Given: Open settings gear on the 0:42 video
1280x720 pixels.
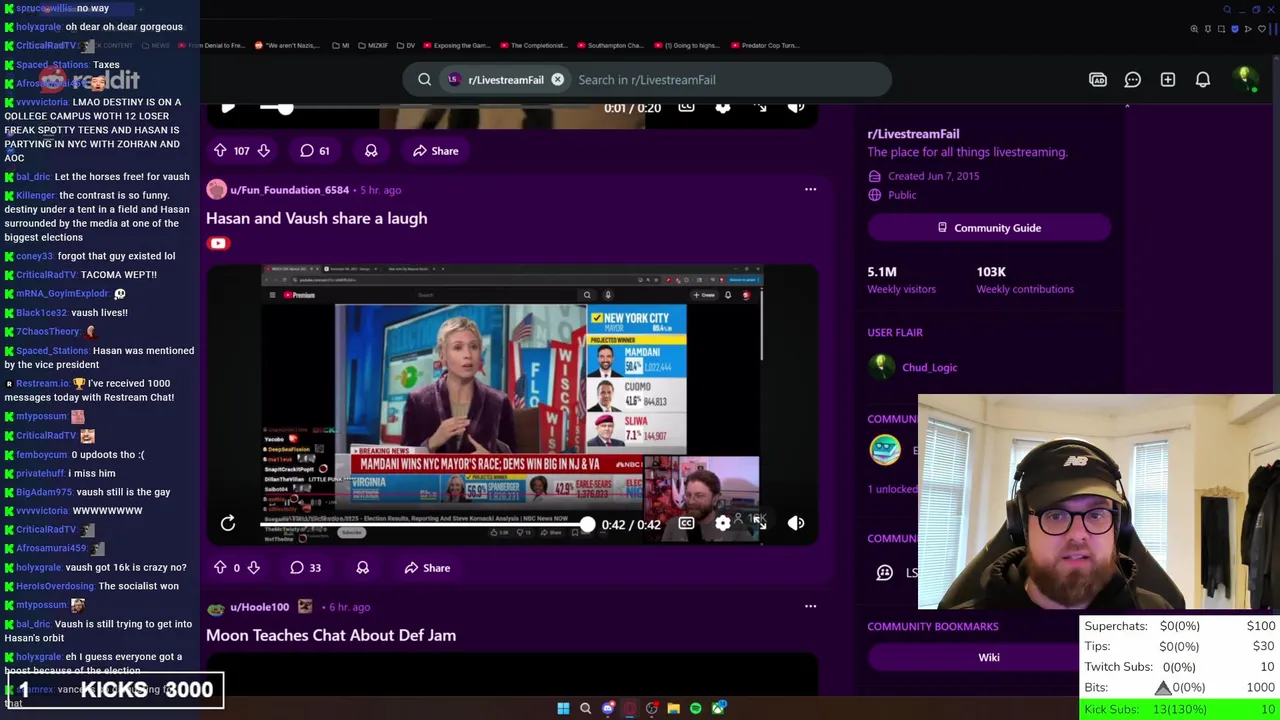Looking at the screenshot, I should click(x=722, y=524).
